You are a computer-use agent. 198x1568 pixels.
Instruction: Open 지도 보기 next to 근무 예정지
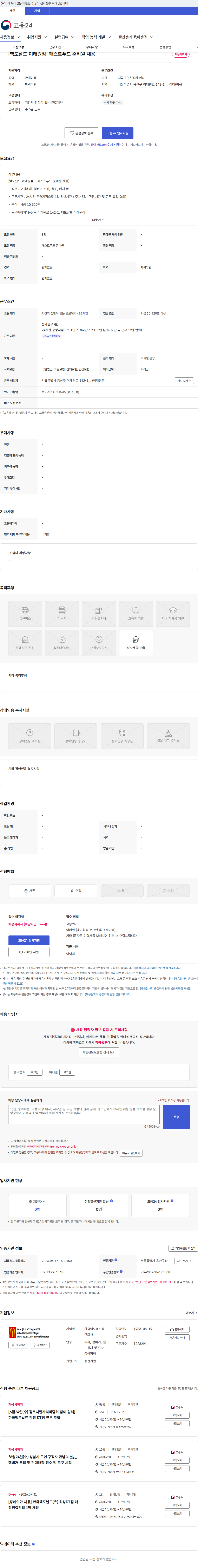coord(184,380)
